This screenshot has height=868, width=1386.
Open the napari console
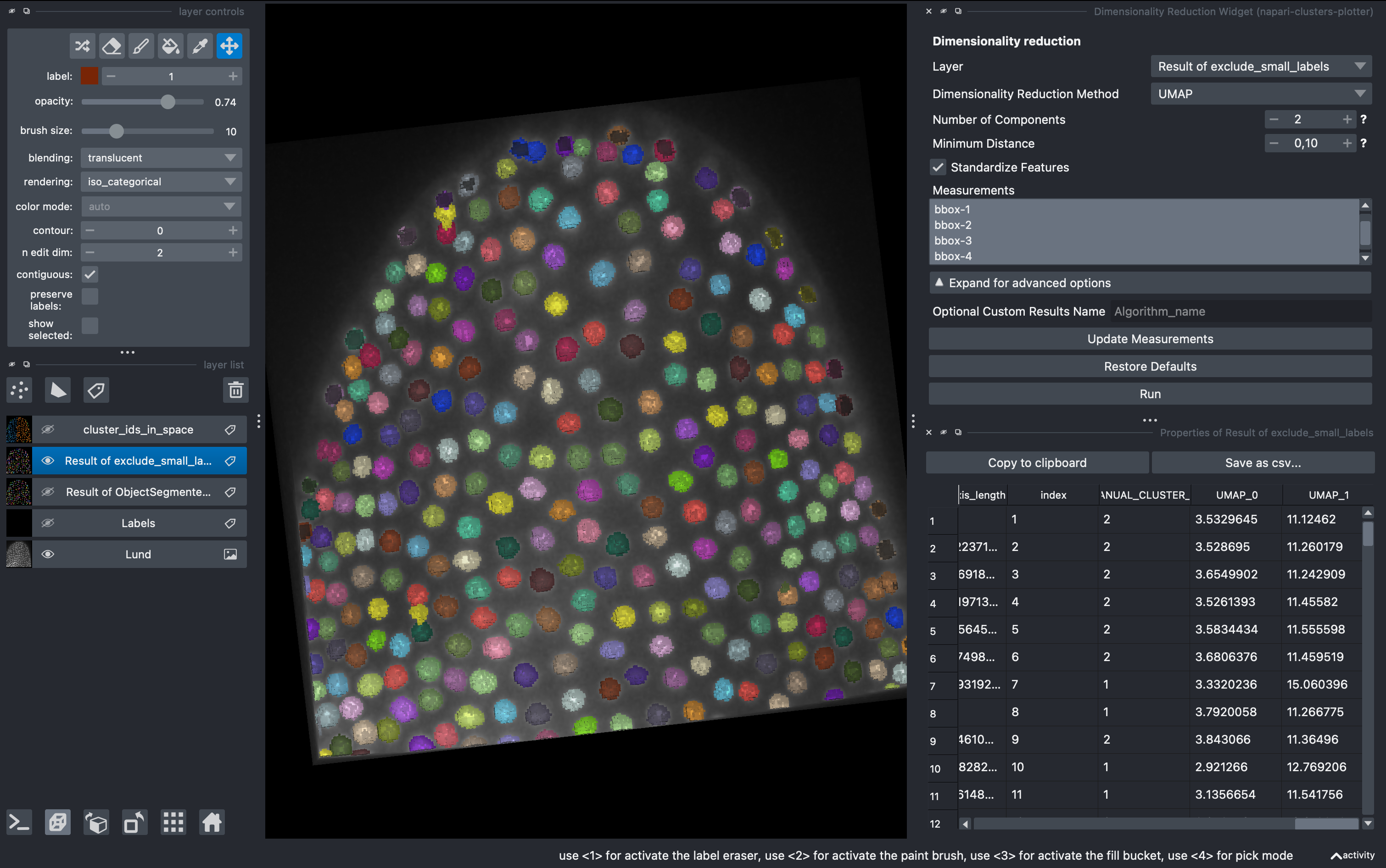tap(19, 823)
